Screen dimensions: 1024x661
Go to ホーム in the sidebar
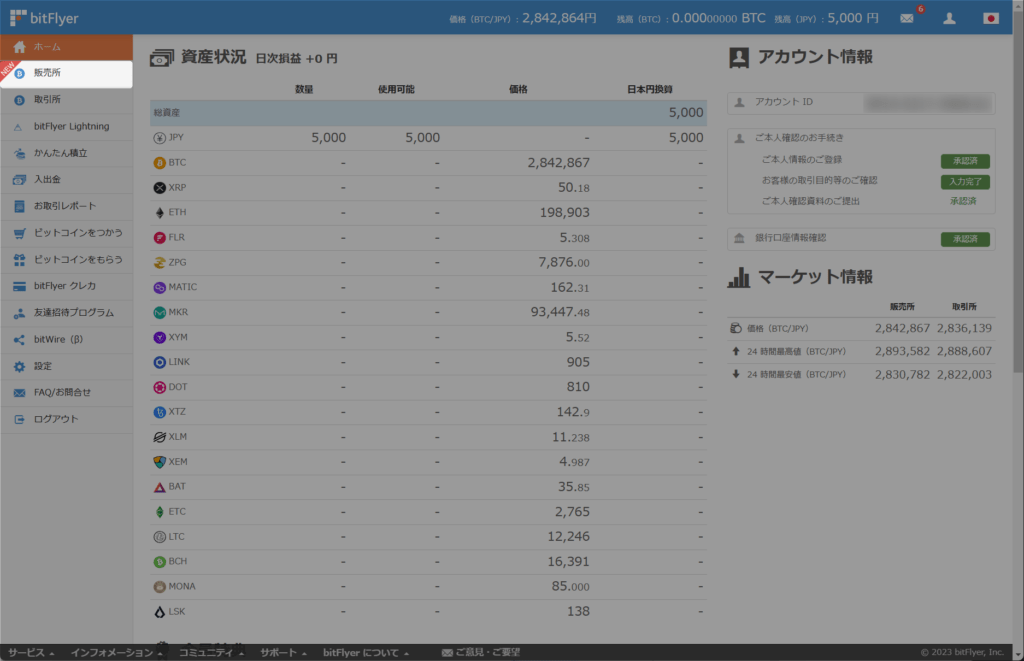click(x=67, y=47)
